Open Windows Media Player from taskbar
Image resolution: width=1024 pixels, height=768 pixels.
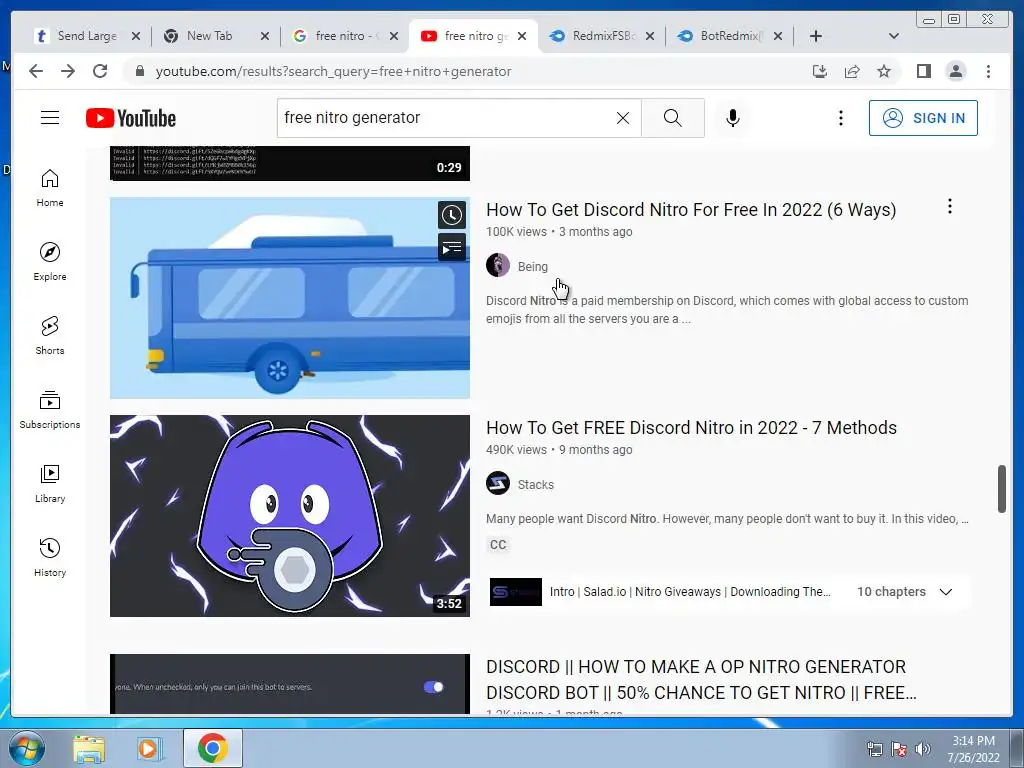(x=149, y=749)
